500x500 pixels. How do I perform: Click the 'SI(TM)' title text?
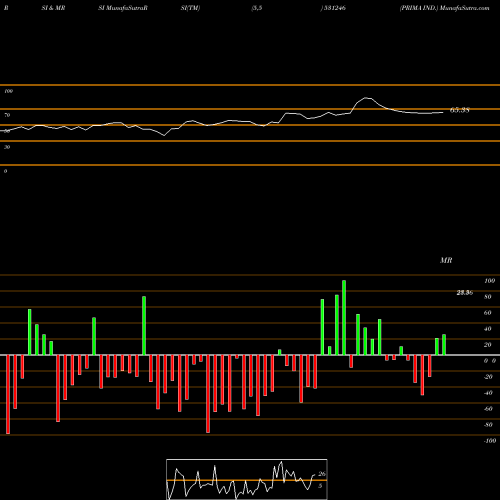click(190, 8)
